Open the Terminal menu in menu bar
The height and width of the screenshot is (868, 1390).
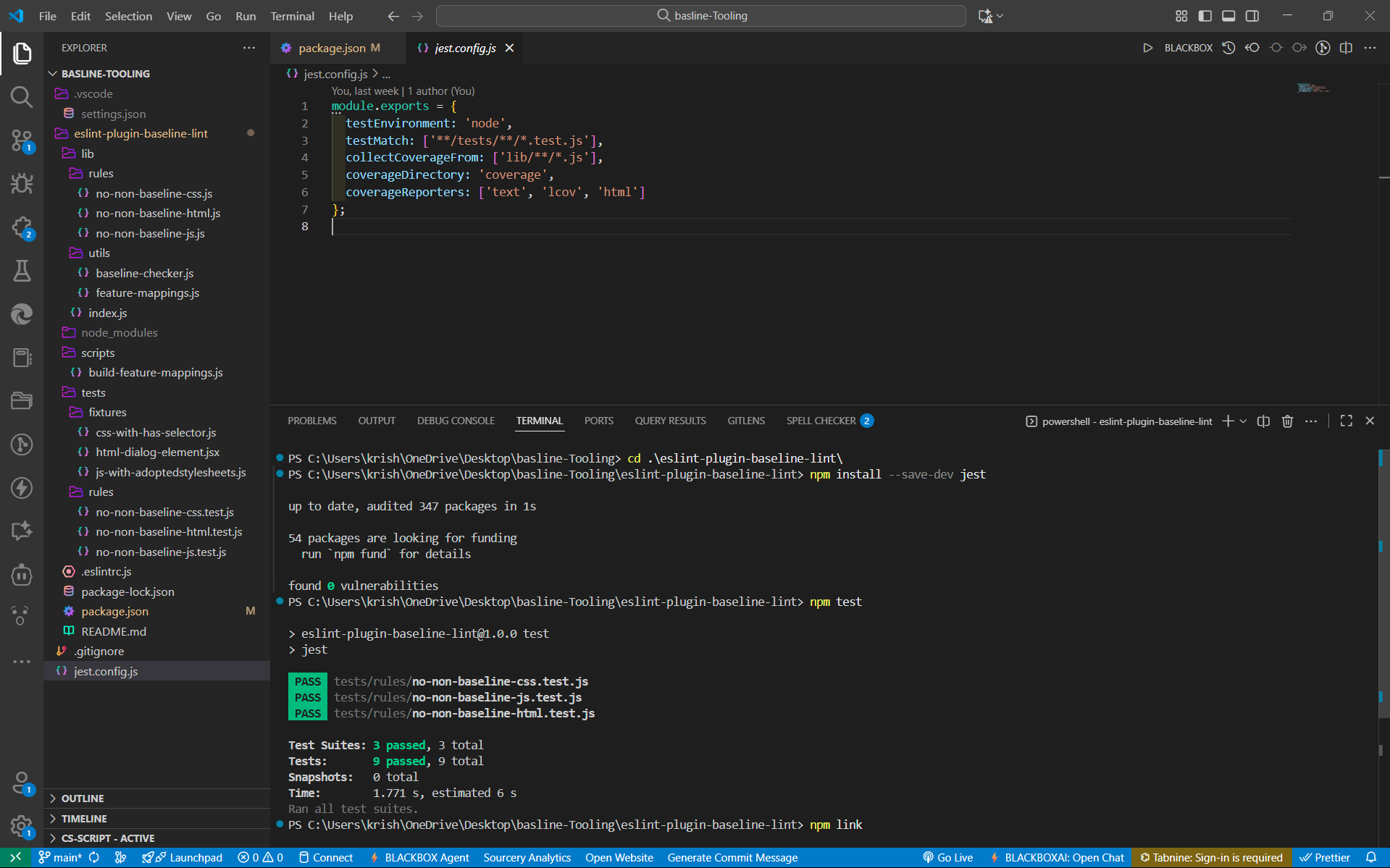click(x=292, y=16)
